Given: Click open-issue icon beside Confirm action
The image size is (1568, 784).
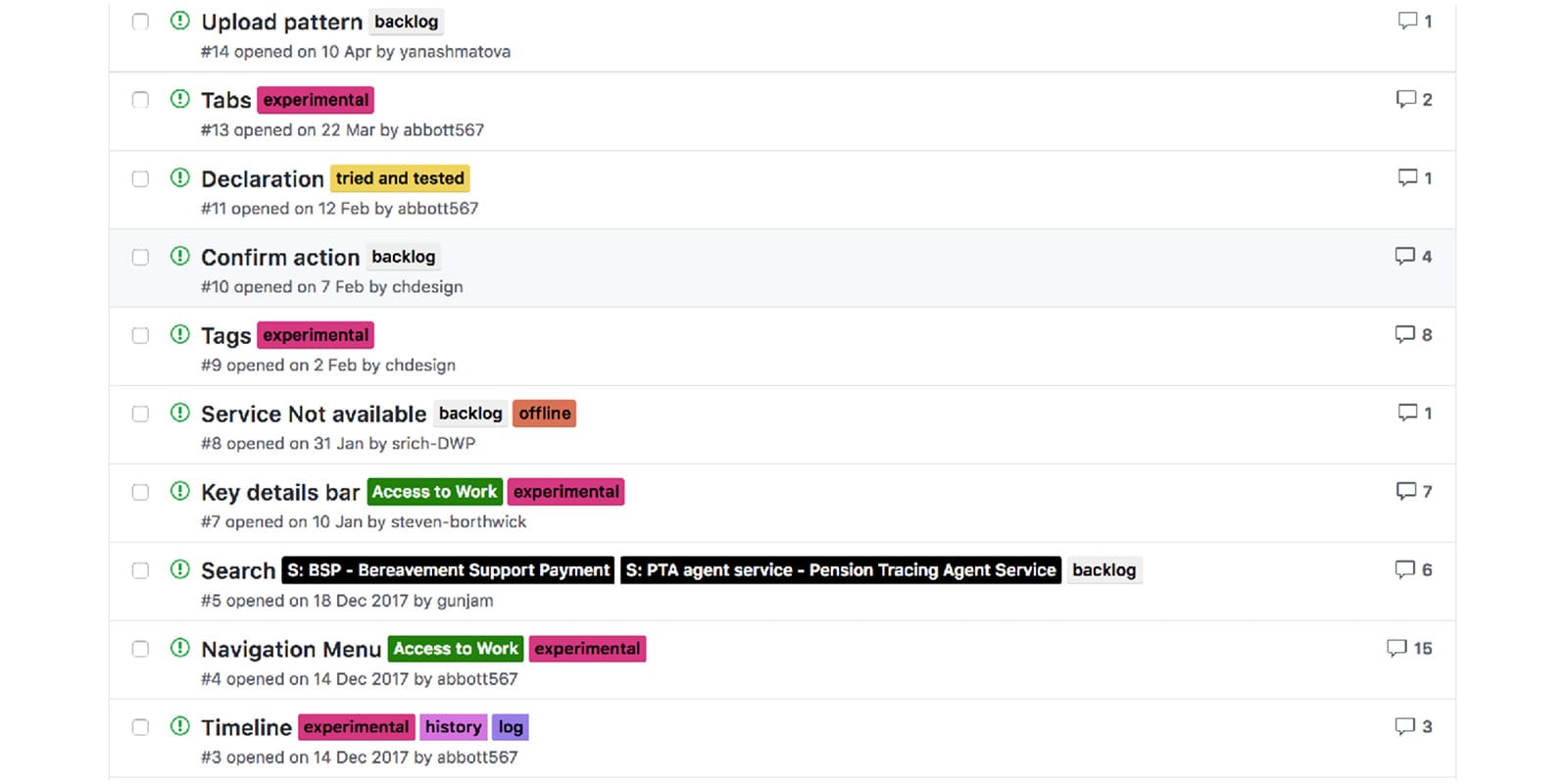Looking at the screenshot, I should click(179, 256).
